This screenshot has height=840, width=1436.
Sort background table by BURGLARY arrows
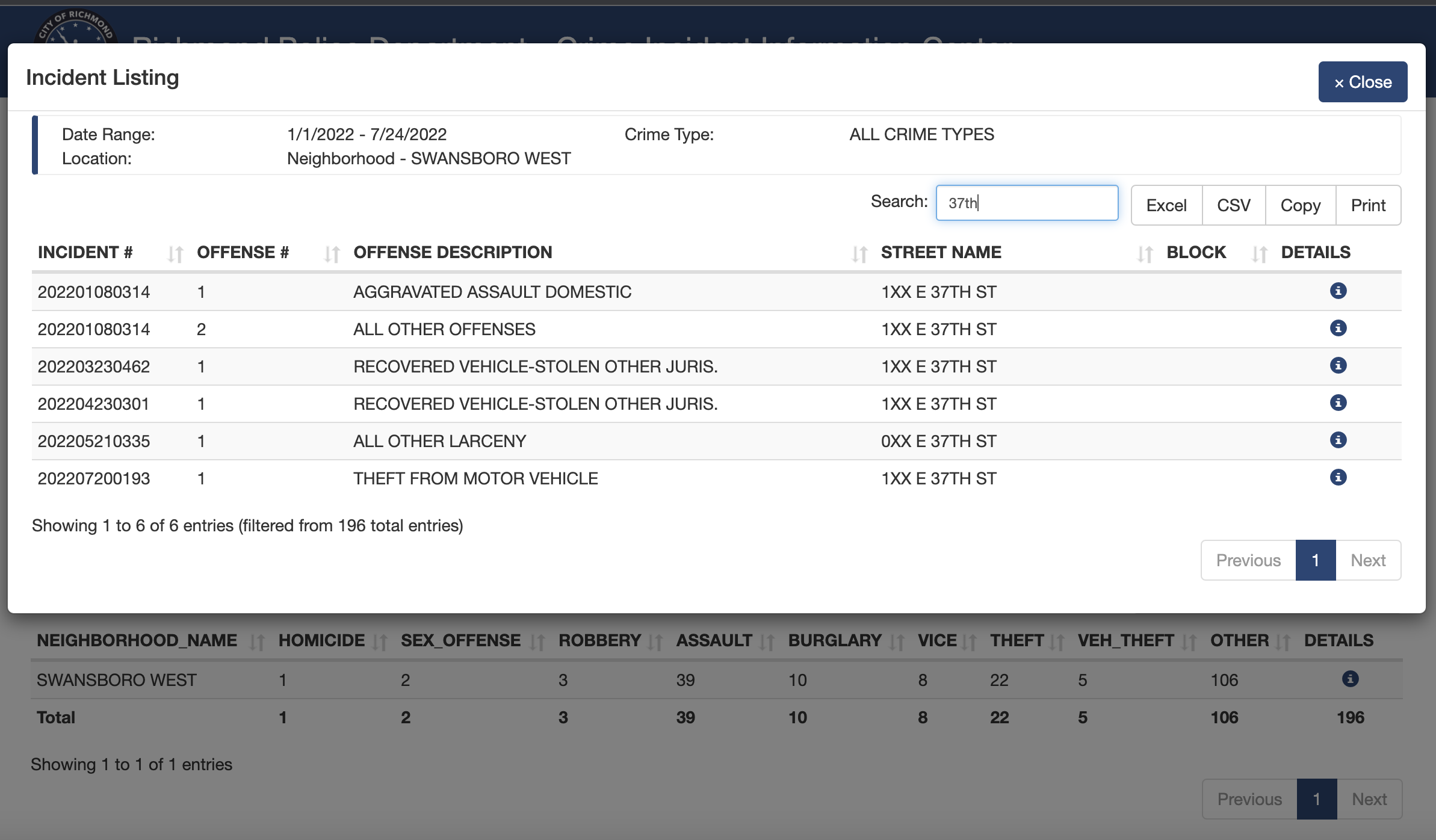click(x=897, y=642)
